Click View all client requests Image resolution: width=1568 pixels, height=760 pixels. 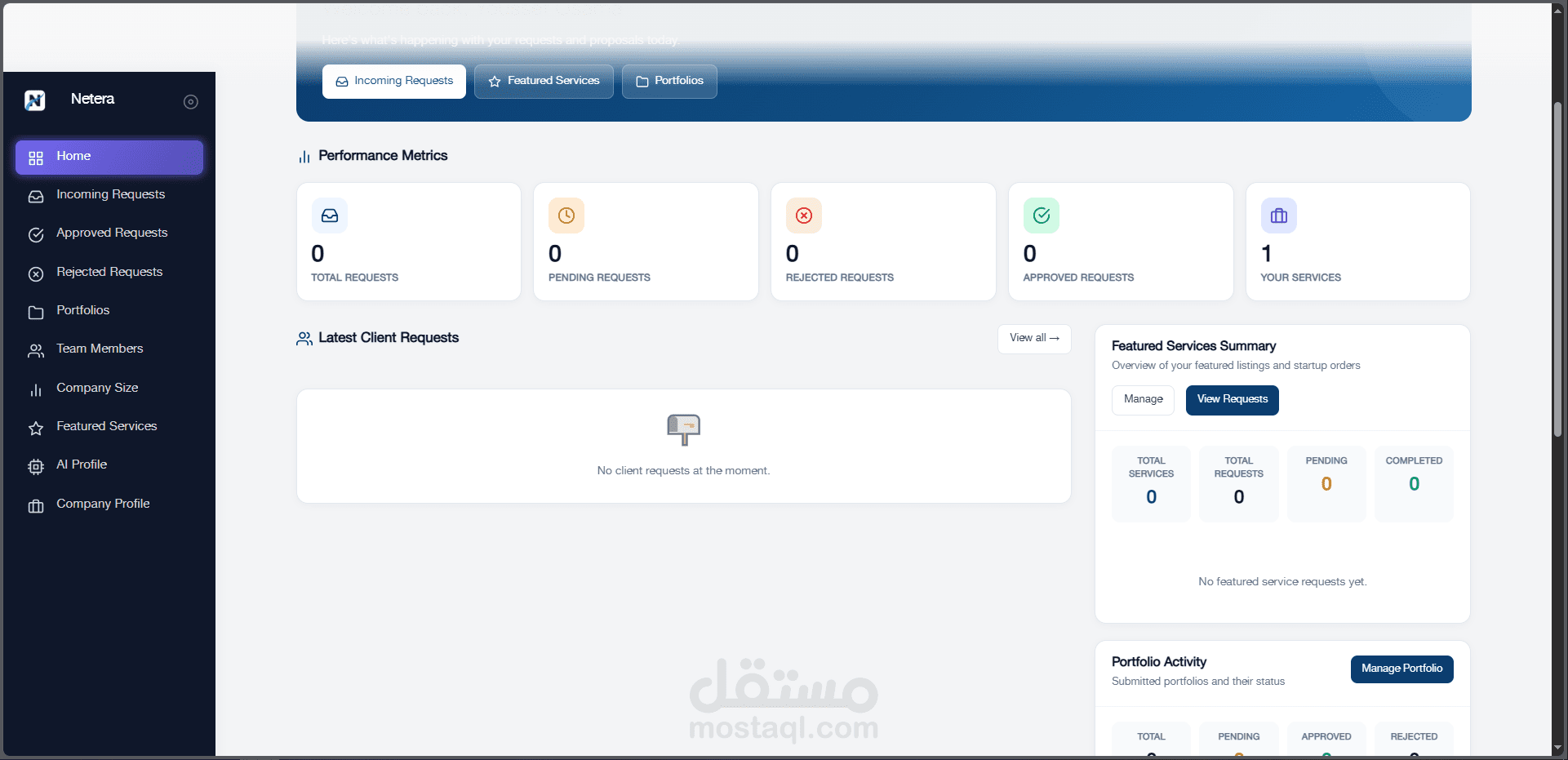(x=1034, y=339)
